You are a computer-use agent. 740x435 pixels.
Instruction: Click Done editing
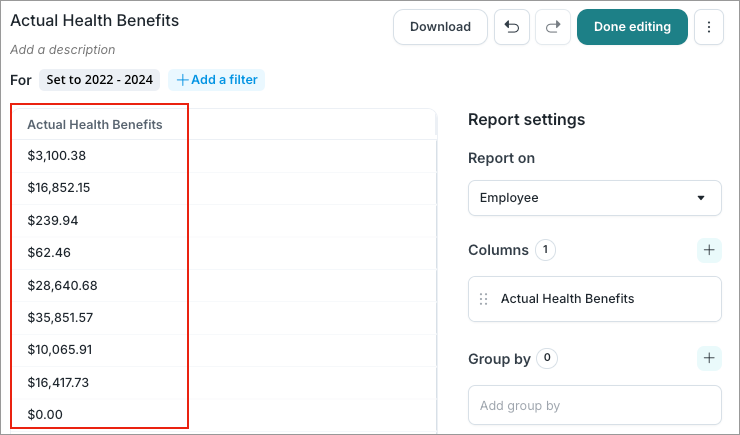tap(632, 27)
